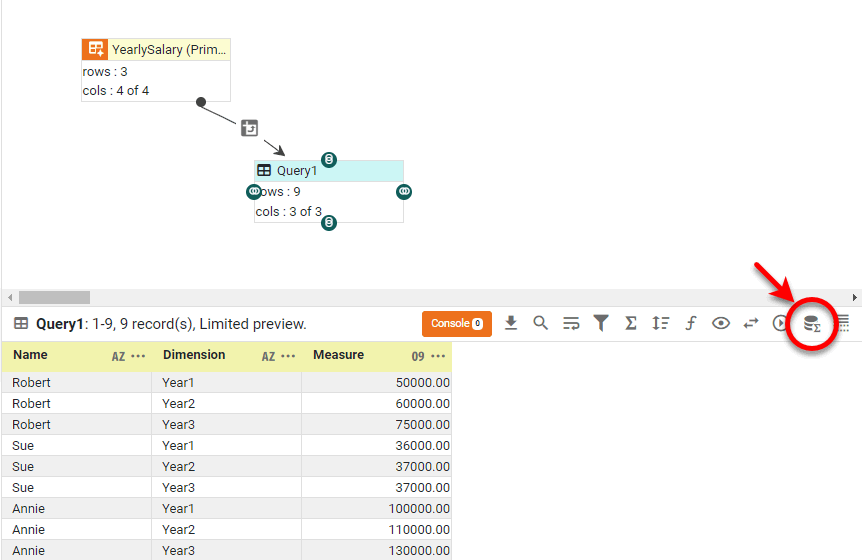Click the scroll right arrow of canvas
The height and width of the screenshot is (560, 862).
[854, 297]
